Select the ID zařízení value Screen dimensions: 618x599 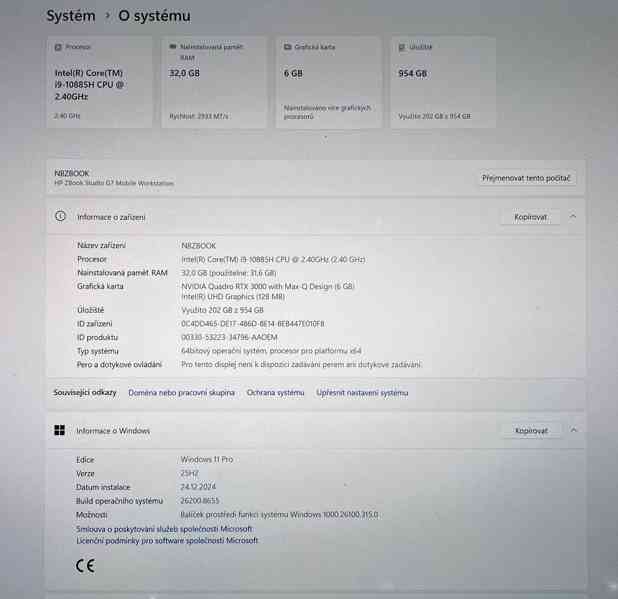(x=253, y=324)
